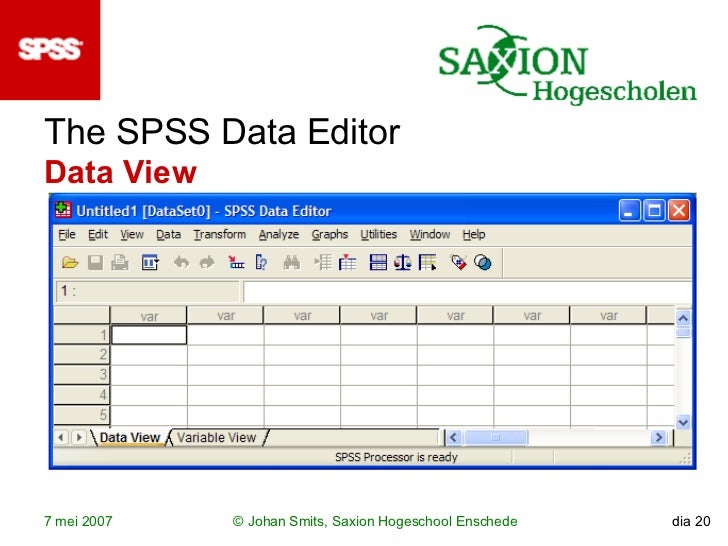Maximize the SPSS Data Editor window
Viewport: 728px width, 546px height.
[x=654, y=211]
